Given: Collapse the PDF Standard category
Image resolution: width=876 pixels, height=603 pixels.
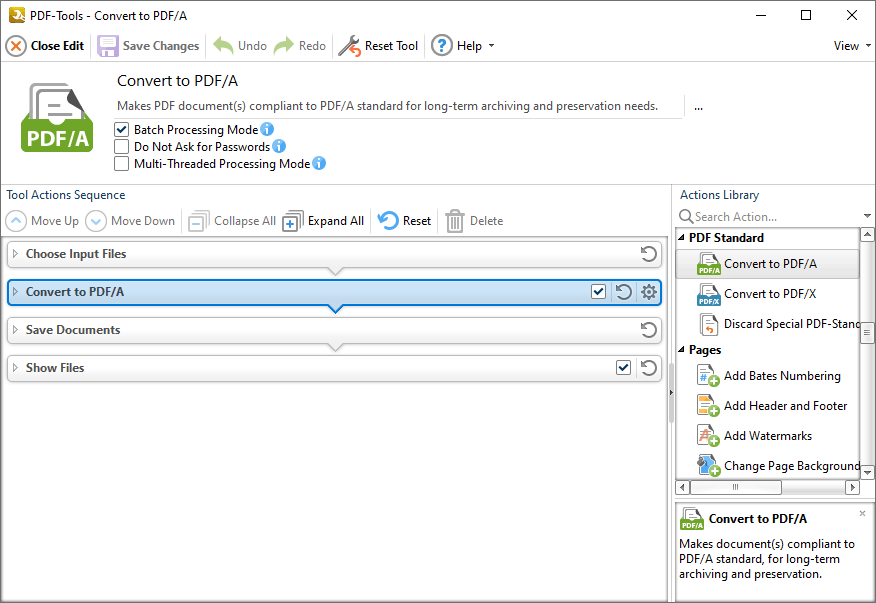Looking at the screenshot, I should click(681, 238).
